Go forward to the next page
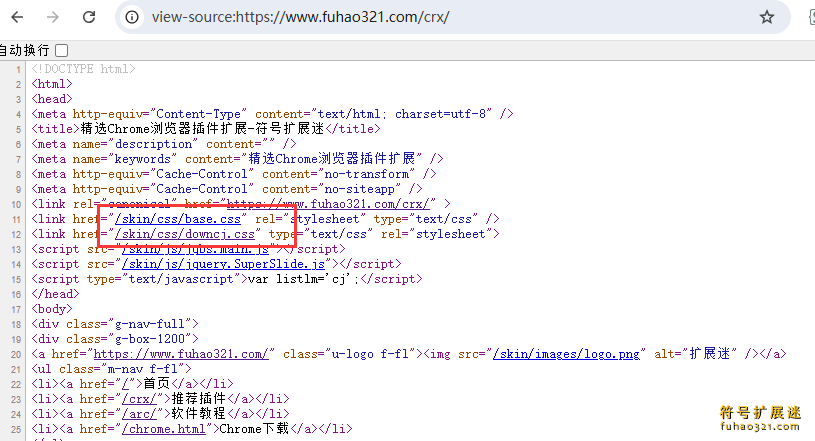This screenshot has width=815, height=441. [x=52, y=17]
